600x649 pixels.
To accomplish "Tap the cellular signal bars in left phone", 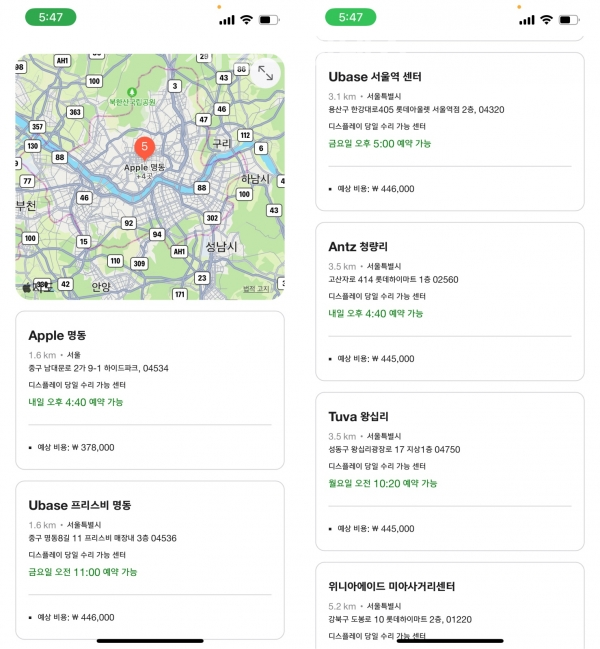I will [x=227, y=20].
